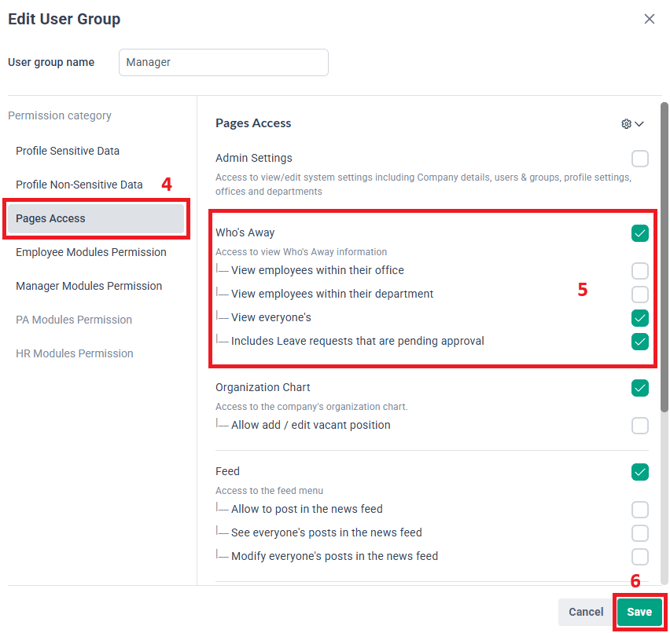Enable Allow add / edit vacant position
The height and width of the screenshot is (633, 670).
tap(640, 426)
